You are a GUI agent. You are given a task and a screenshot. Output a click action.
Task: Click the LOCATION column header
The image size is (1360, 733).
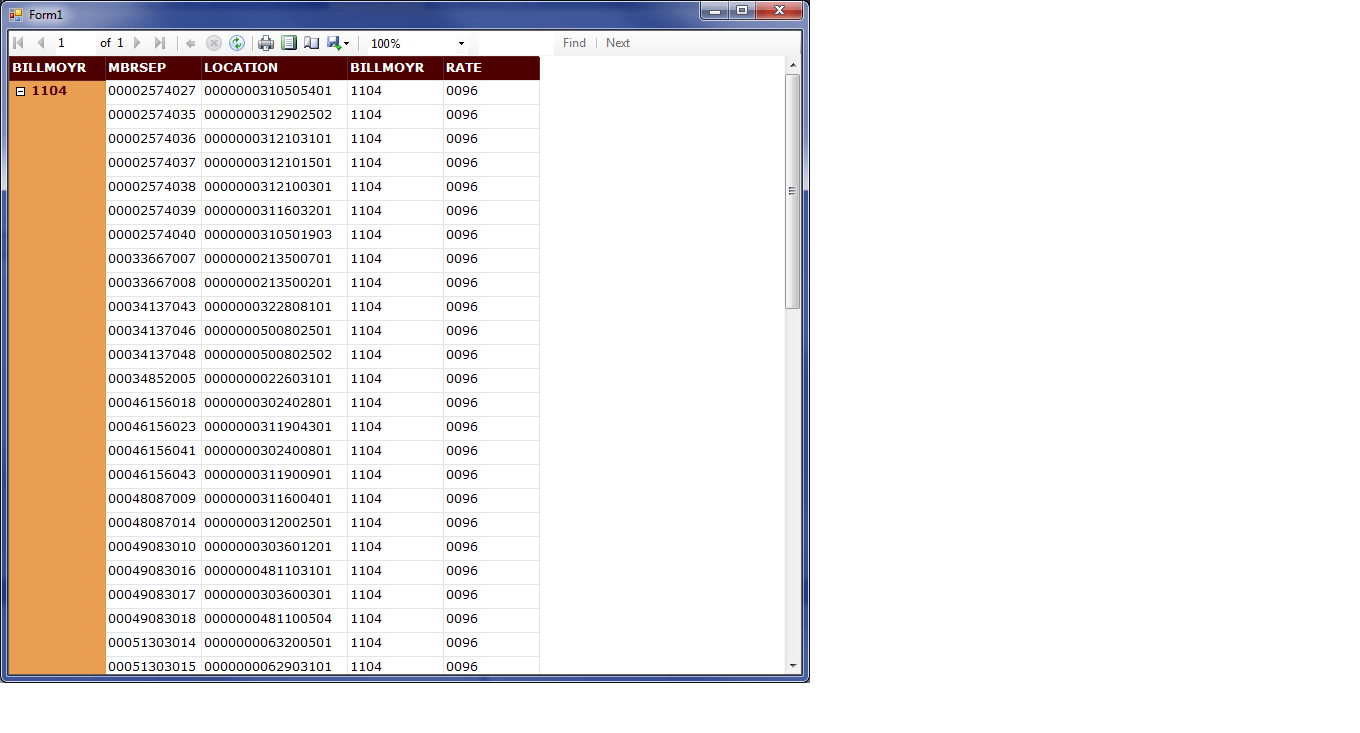pos(274,68)
